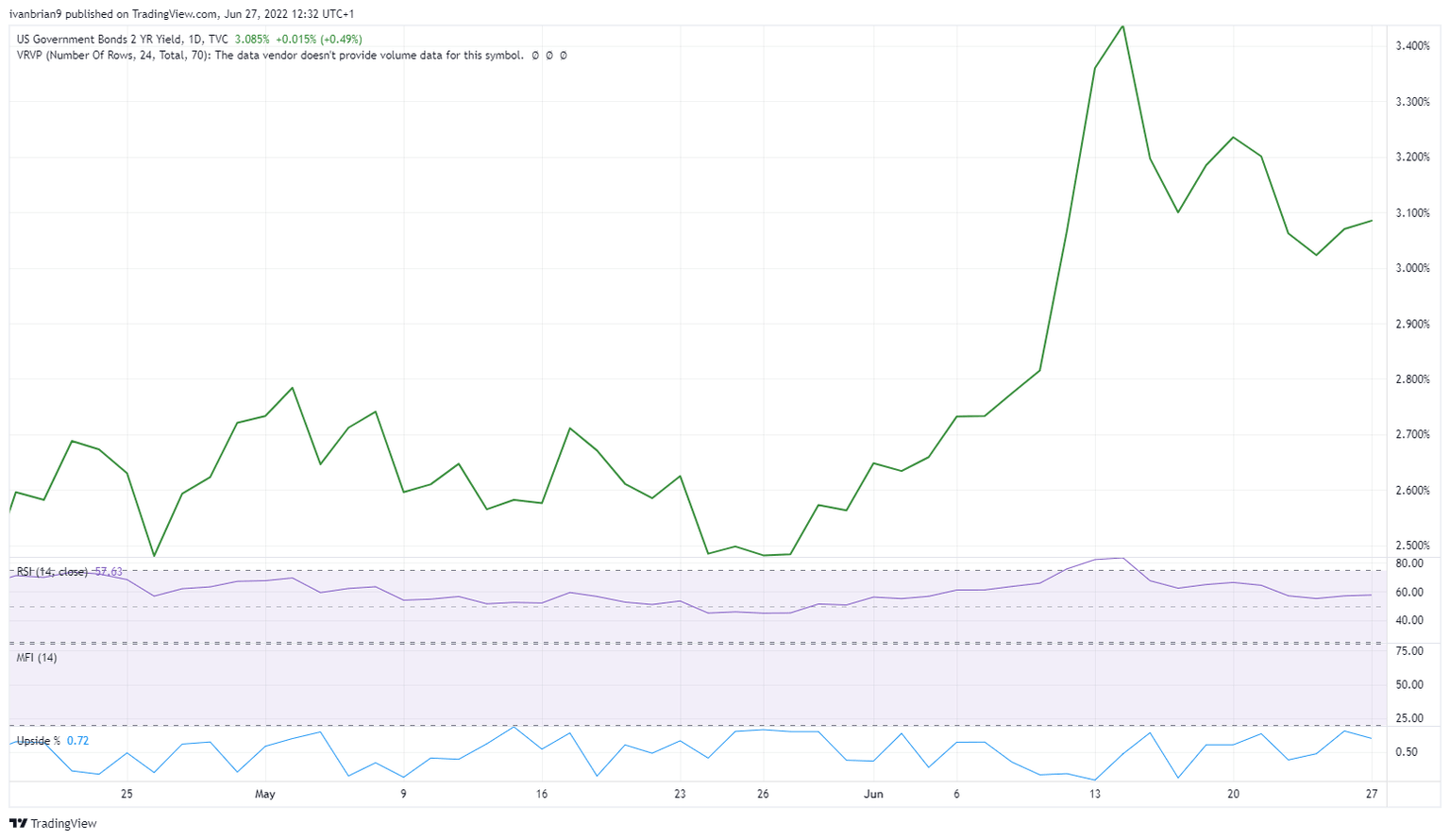1450x840 pixels.
Task: Click the May label on the date axis
Action: pos(265,794)
